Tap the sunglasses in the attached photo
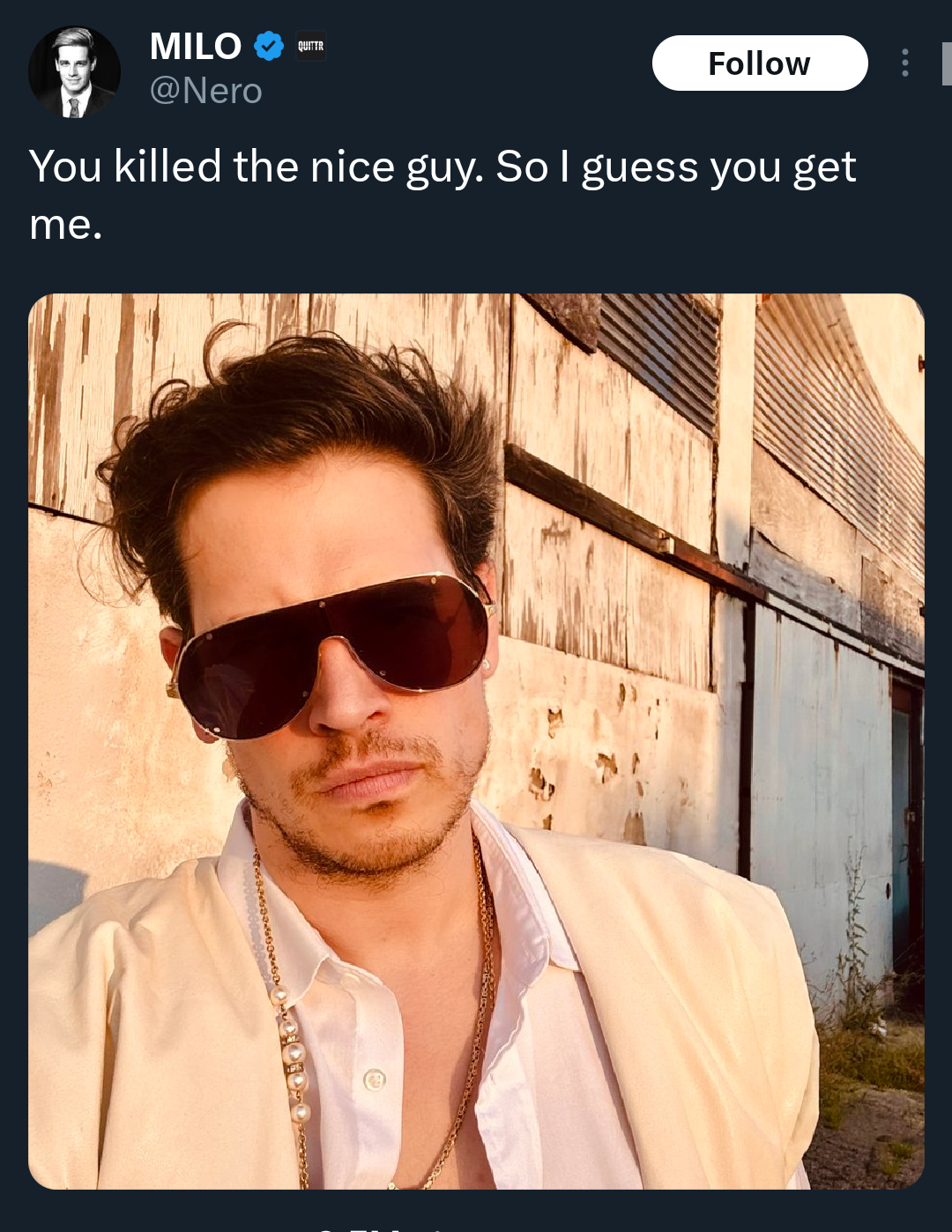This screenshot has height=1232, width=952. pyautogui.click(x=331, y=652)
